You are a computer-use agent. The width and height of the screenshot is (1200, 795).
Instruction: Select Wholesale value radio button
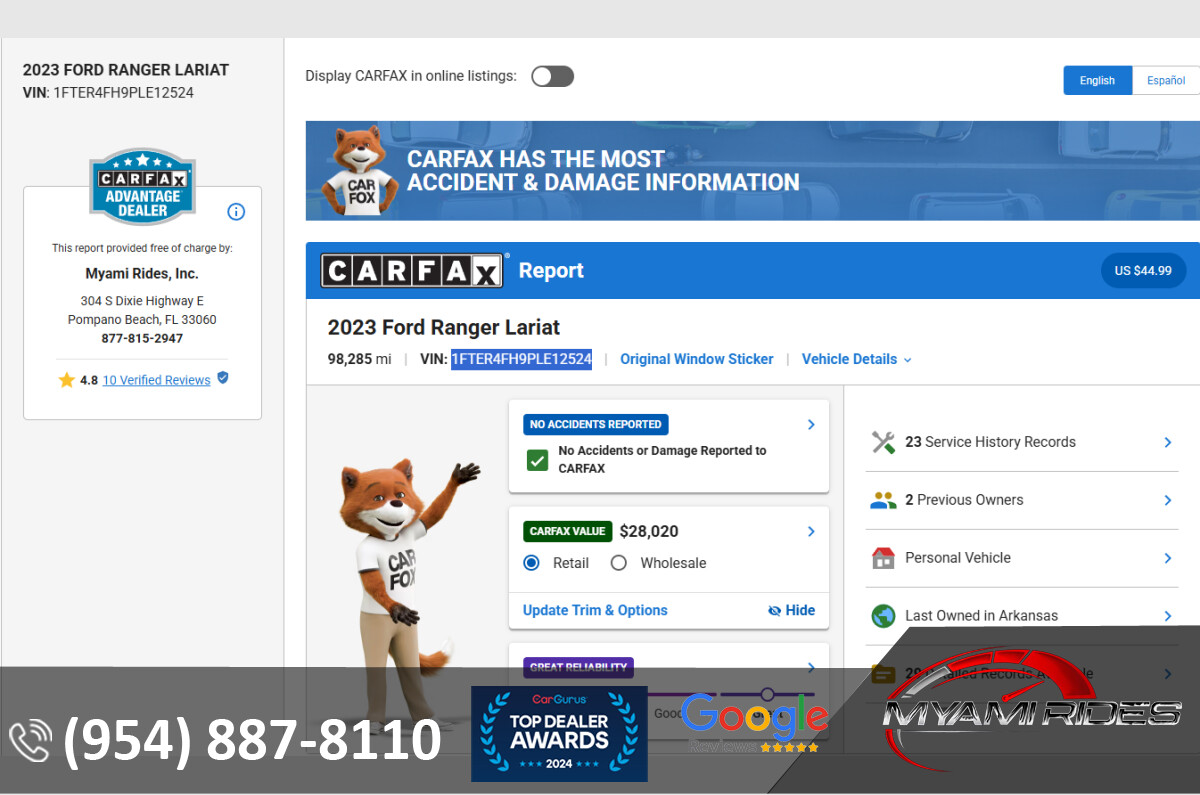[x=619, y=563]
